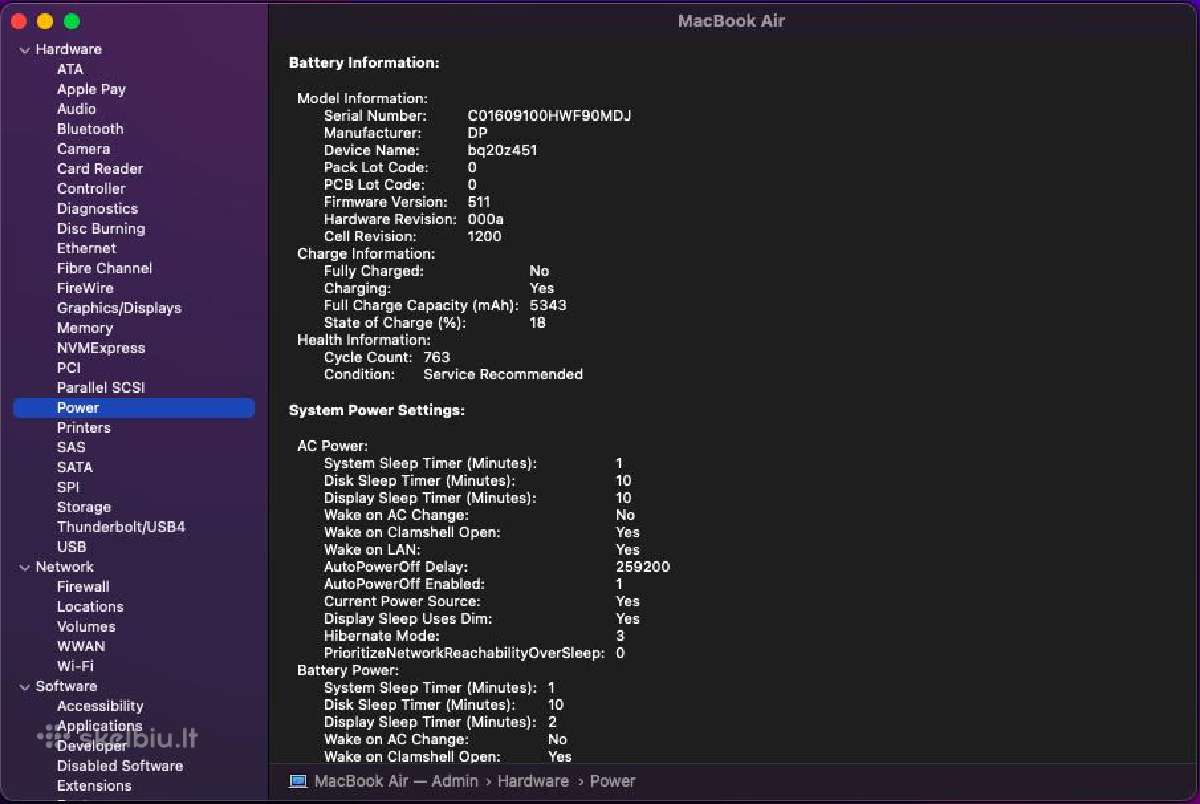This screenshot has height=804, width=1200.
Task: Select Audio in the sidebar
Action: click(x=76, y=109)
